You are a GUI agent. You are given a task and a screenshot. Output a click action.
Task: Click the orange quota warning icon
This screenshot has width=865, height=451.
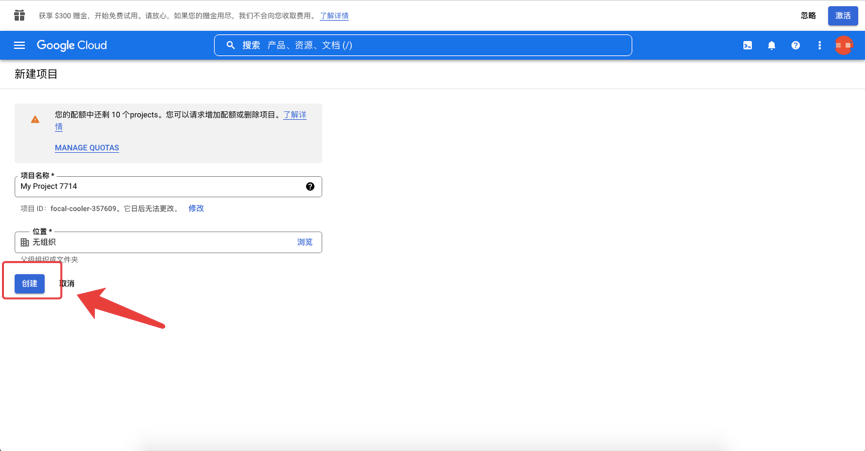tap(35, 120)
